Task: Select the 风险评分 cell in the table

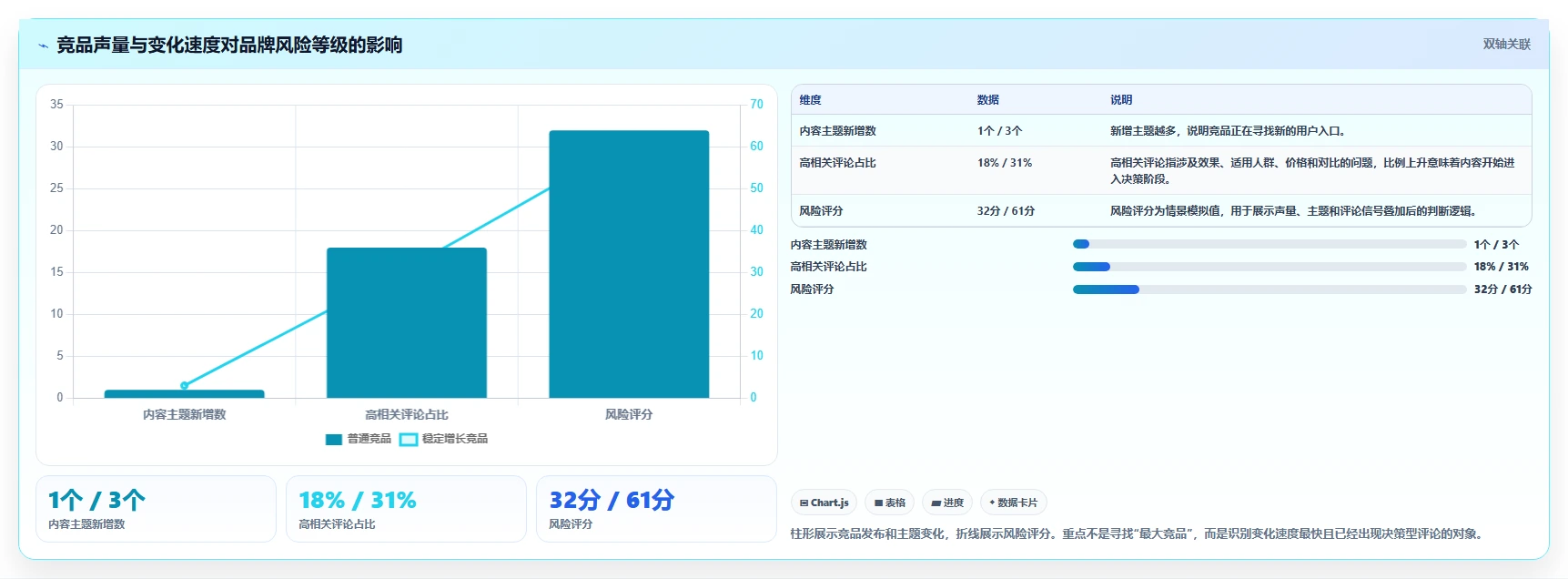Action: tap(821, 211)
